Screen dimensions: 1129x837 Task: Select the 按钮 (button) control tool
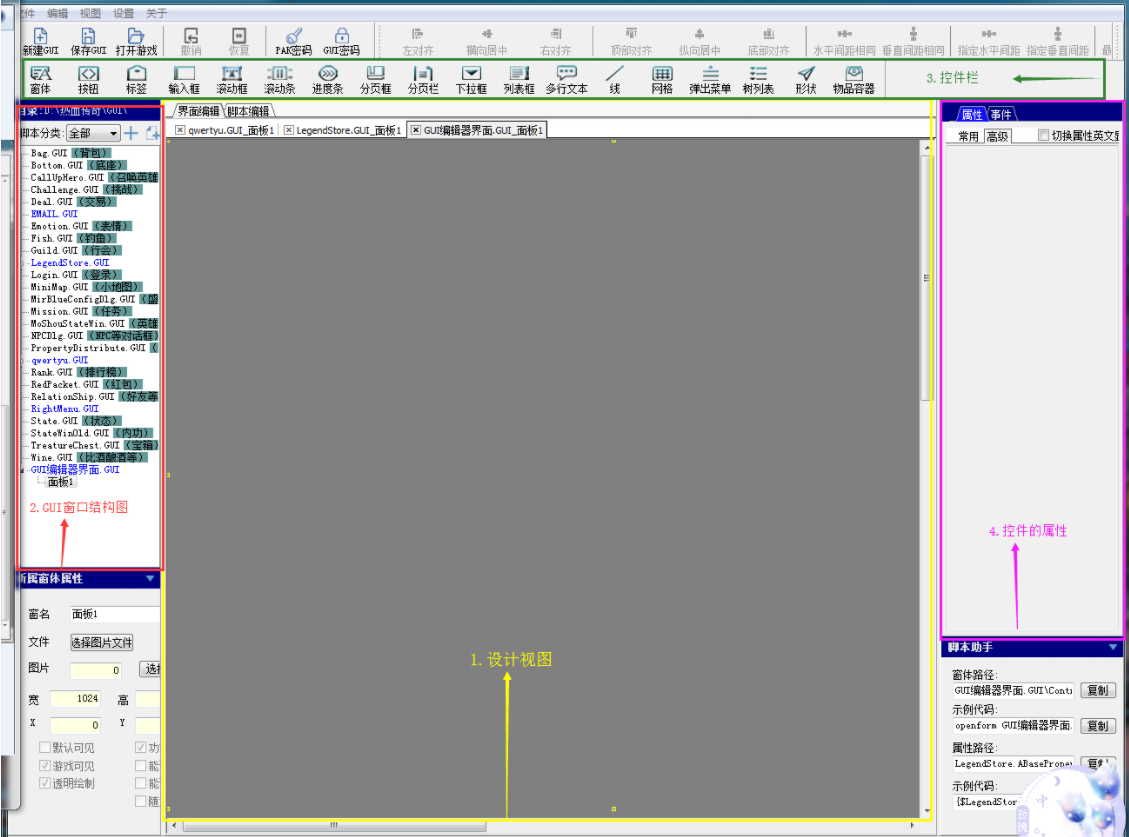[x=88, y=78]
